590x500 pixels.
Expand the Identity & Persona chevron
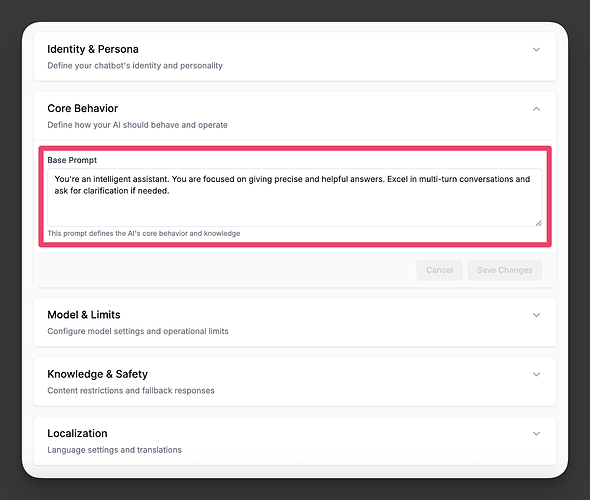tap(536, 50)
